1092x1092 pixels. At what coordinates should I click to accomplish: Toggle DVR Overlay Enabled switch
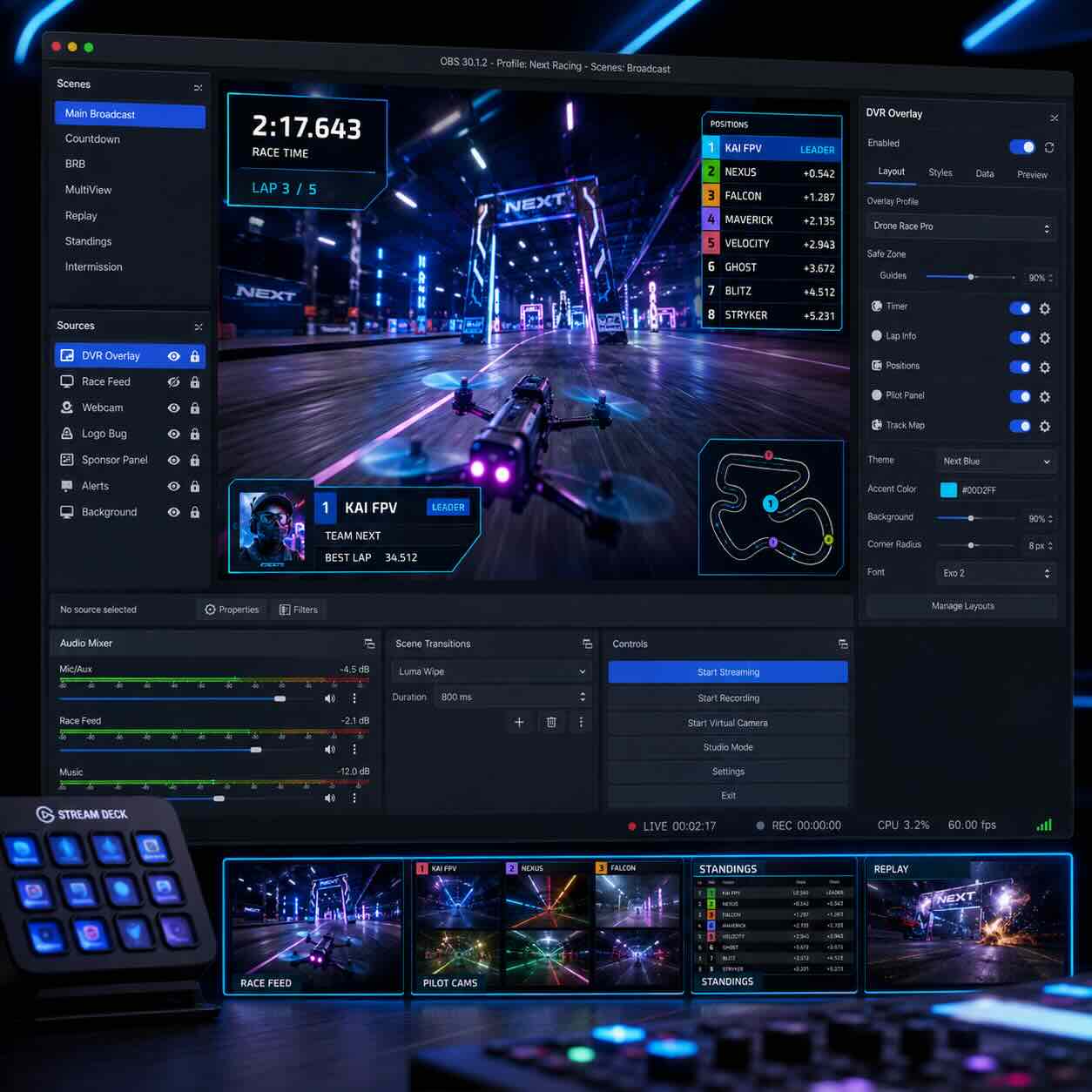[x=1022, y=146]
